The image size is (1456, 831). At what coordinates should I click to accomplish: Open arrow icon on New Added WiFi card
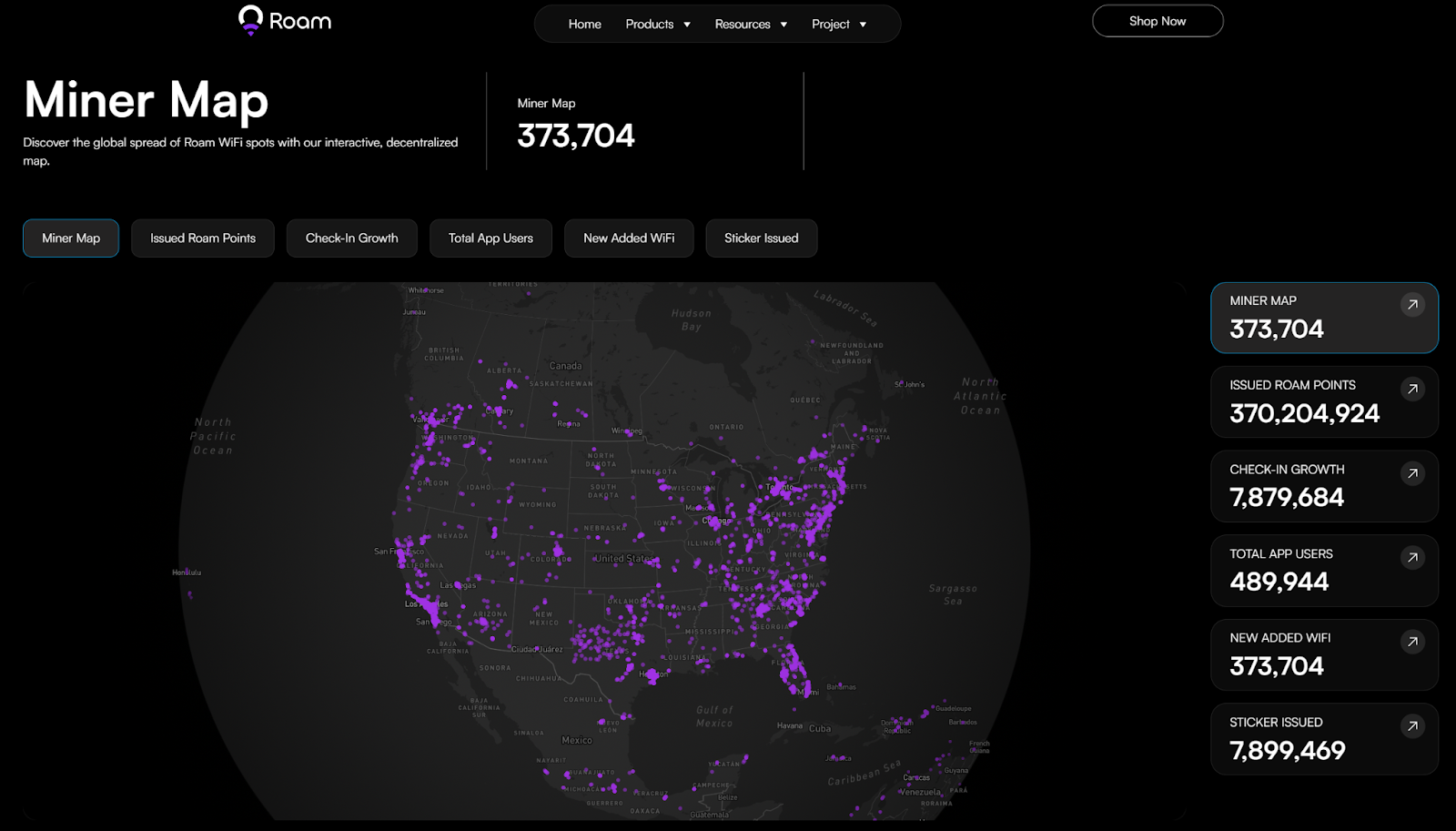(x=1412, y=643)
